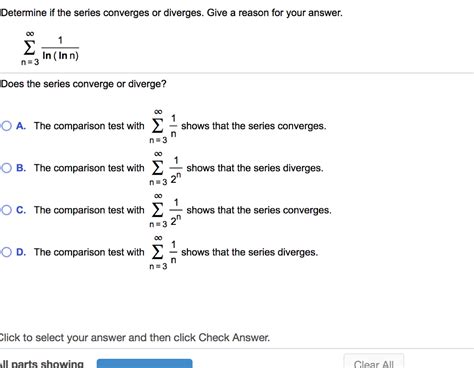This screenshot has width=474, height=368.
Task: Pick option D radio button
Action: 6,252
